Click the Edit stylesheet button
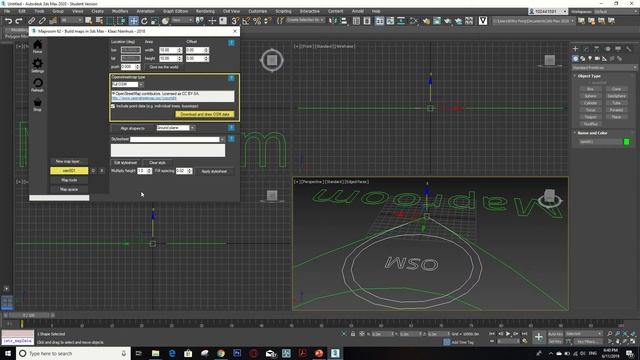Viewport: 640px width, 360px height. (x=126, y=163)
